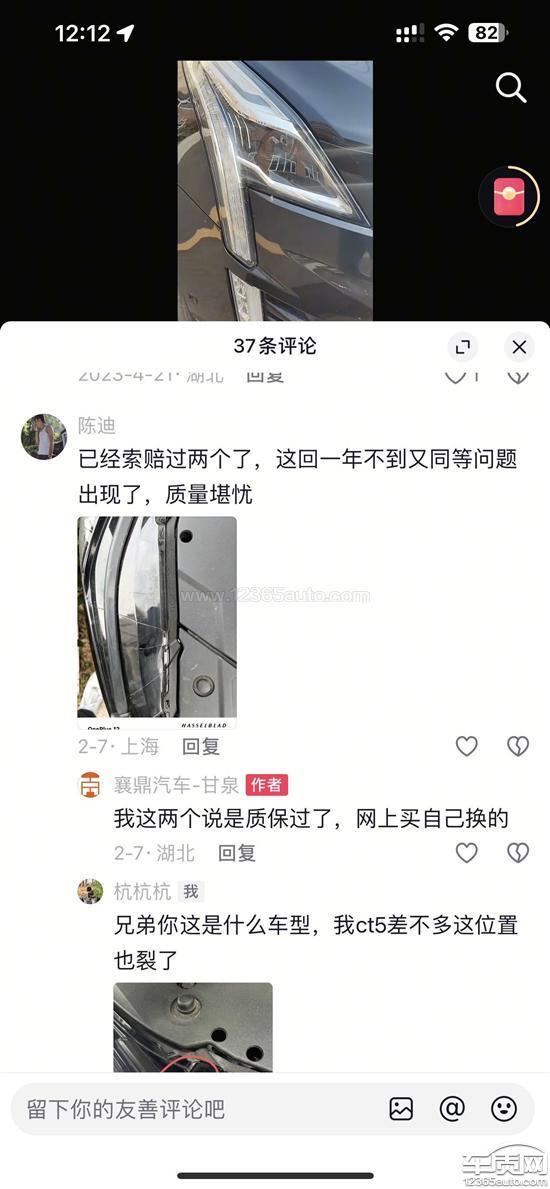The image size is (550, 1189).
Task: Tap the headlight video at top
Action: 275,190
